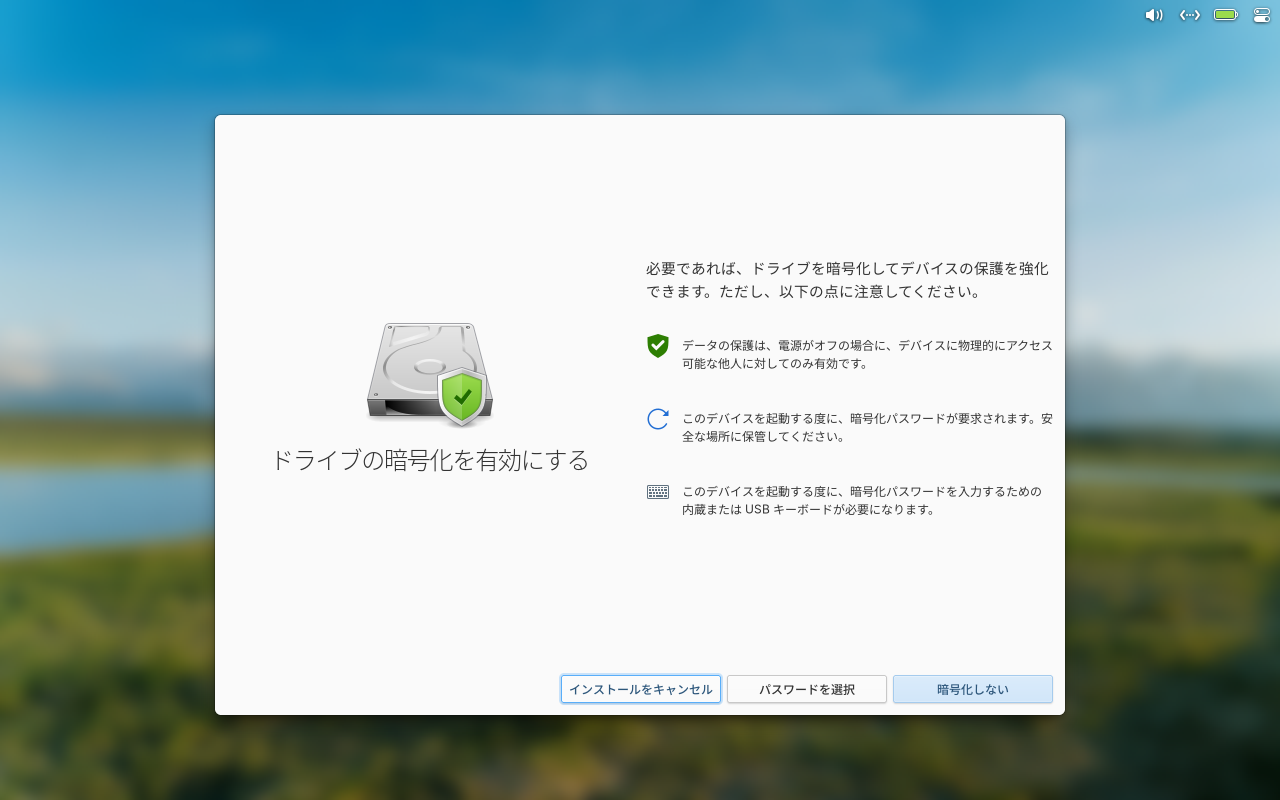Viewport: 1280px width, 800px height.
Task: Check the battery status icon
Action: tap(1226, 15)
